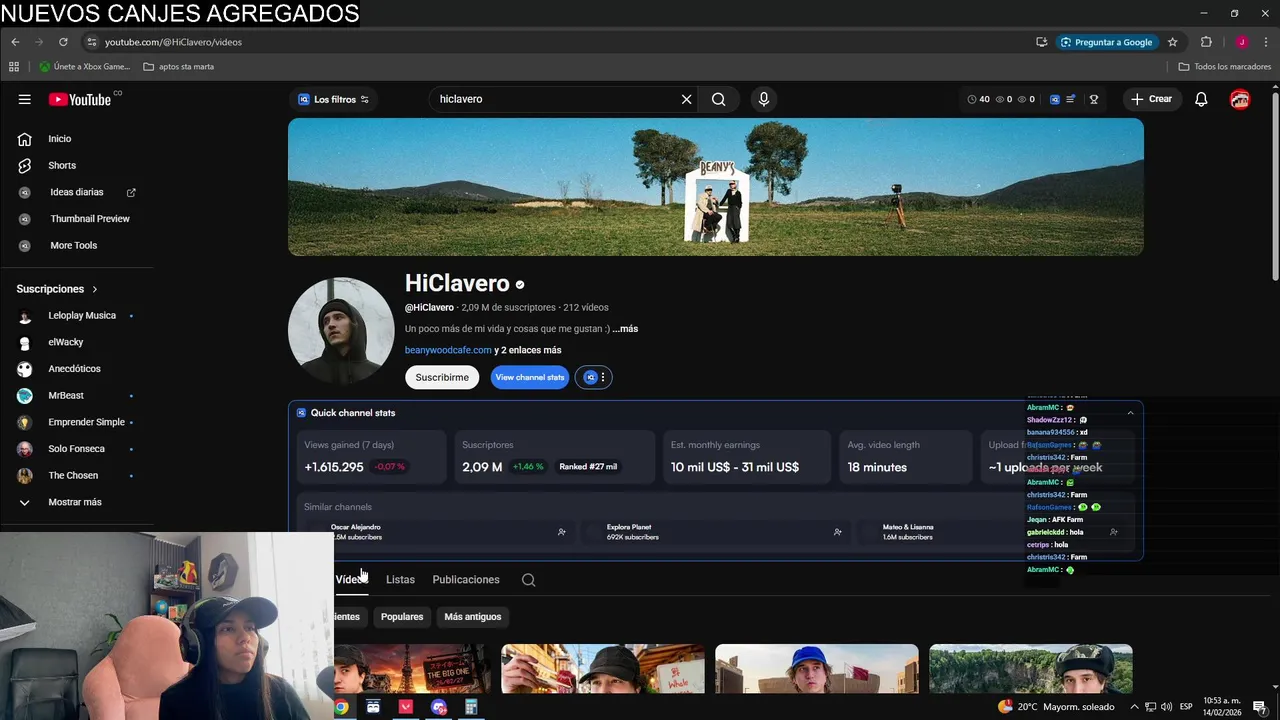The height and width of the screenshot is (720, 1280).
Task: Switch to the Listas tab
Action: (x=400, y=580)
